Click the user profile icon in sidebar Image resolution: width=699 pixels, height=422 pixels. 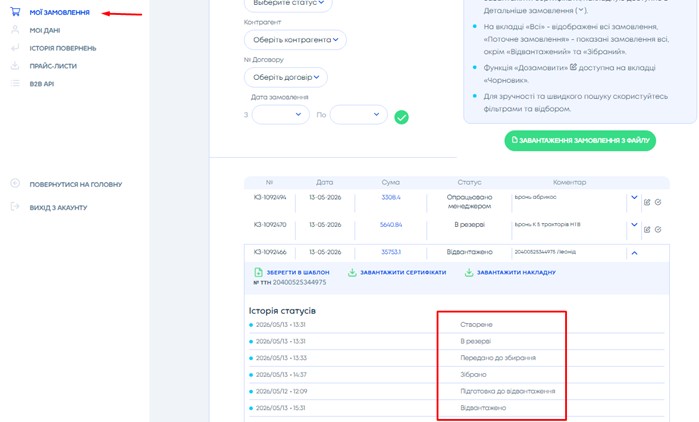pyautogui.click(x=15, y=29)
